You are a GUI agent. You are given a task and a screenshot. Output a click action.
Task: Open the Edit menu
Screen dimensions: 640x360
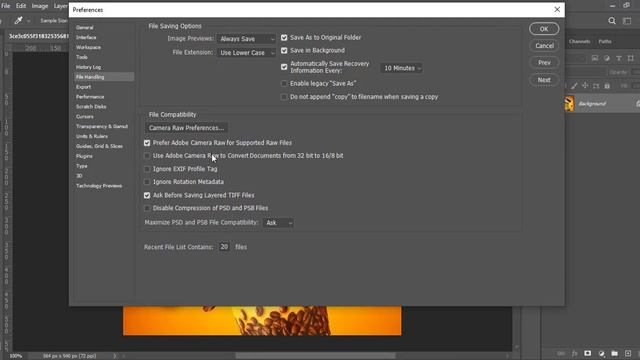21,6
